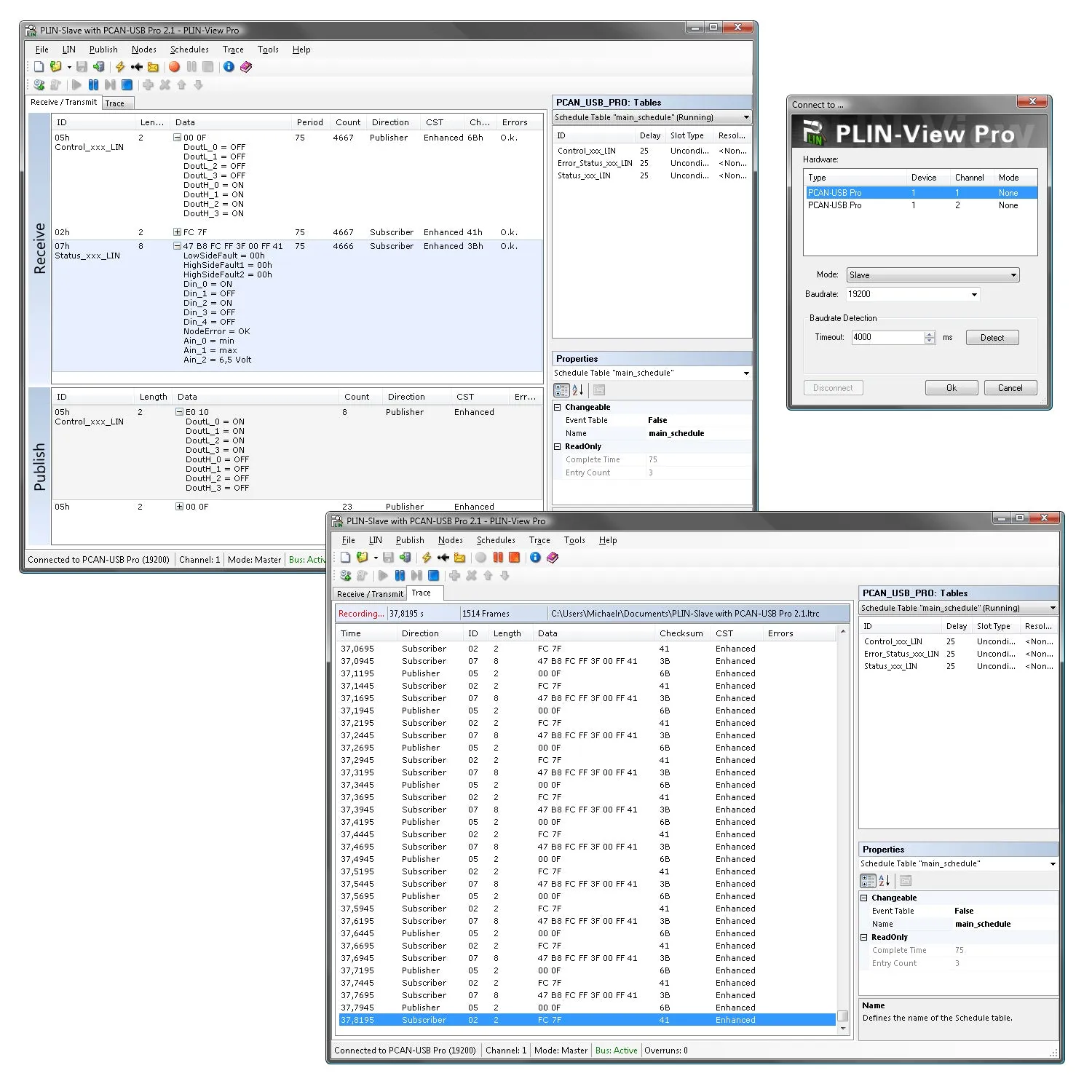
Task: Click blue Stop schedule square in lower window
Action: 434,576
